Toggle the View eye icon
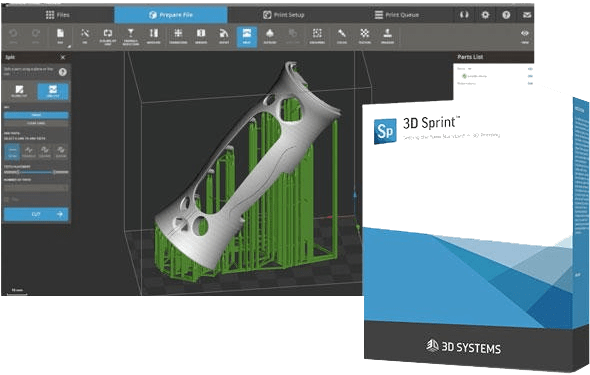The image size is (590, 375). pos(525,36)
